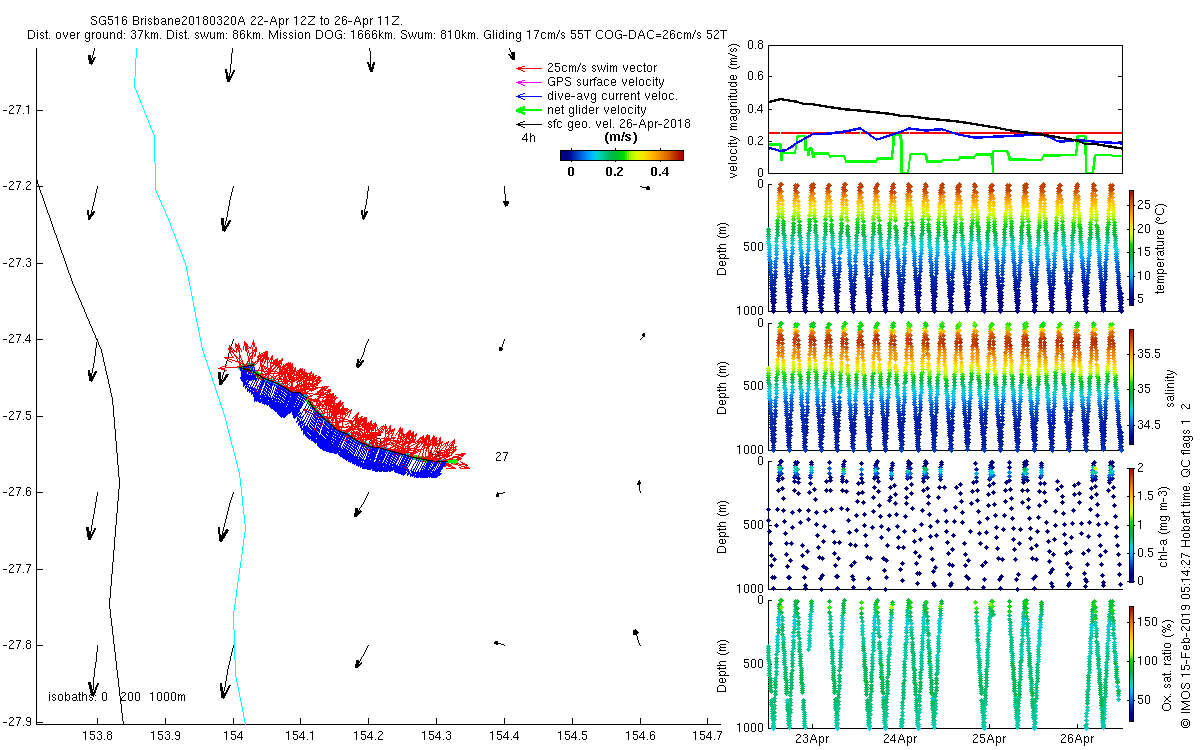Click the magenta GPS surface velocity legend arrow
The height and width of the screenshot is (750, 1200).
click(x=526, y=82)
